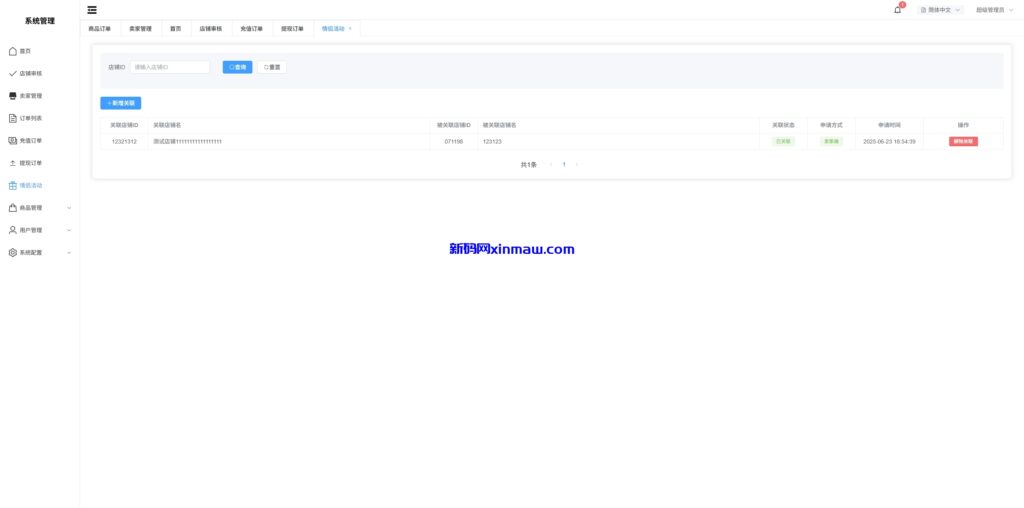
Task: Close the active blue tab
Action: pos(350,29)
